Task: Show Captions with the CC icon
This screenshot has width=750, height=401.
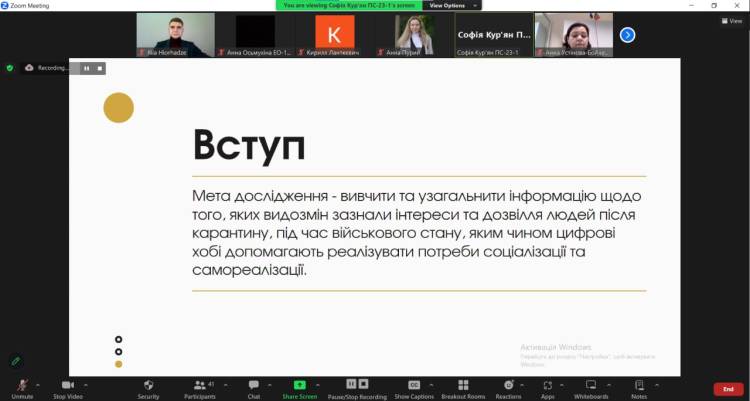Action: click(413, 385)
